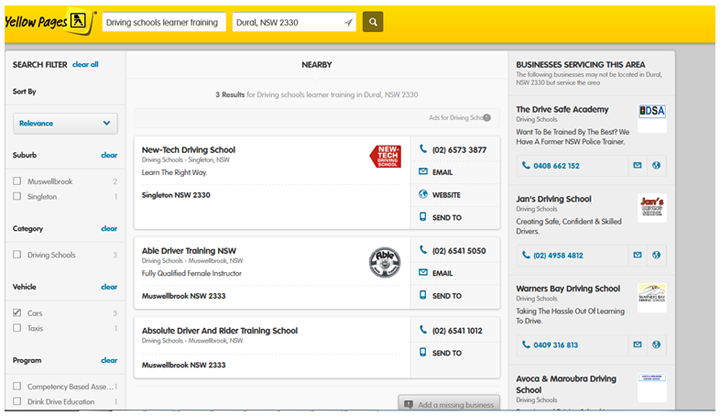Click the New-Tech Driving School logo
The image size is (720, 416).
point(385,156)
